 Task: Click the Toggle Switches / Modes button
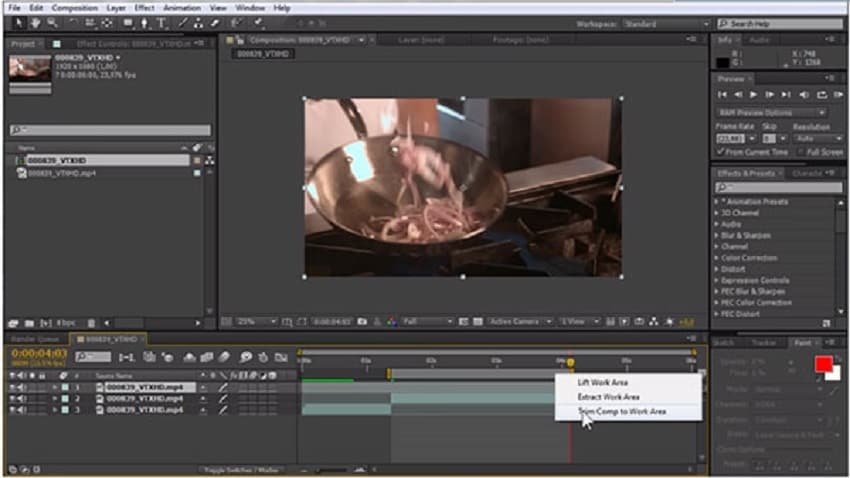pyautogui.click(x=241, y=470)
